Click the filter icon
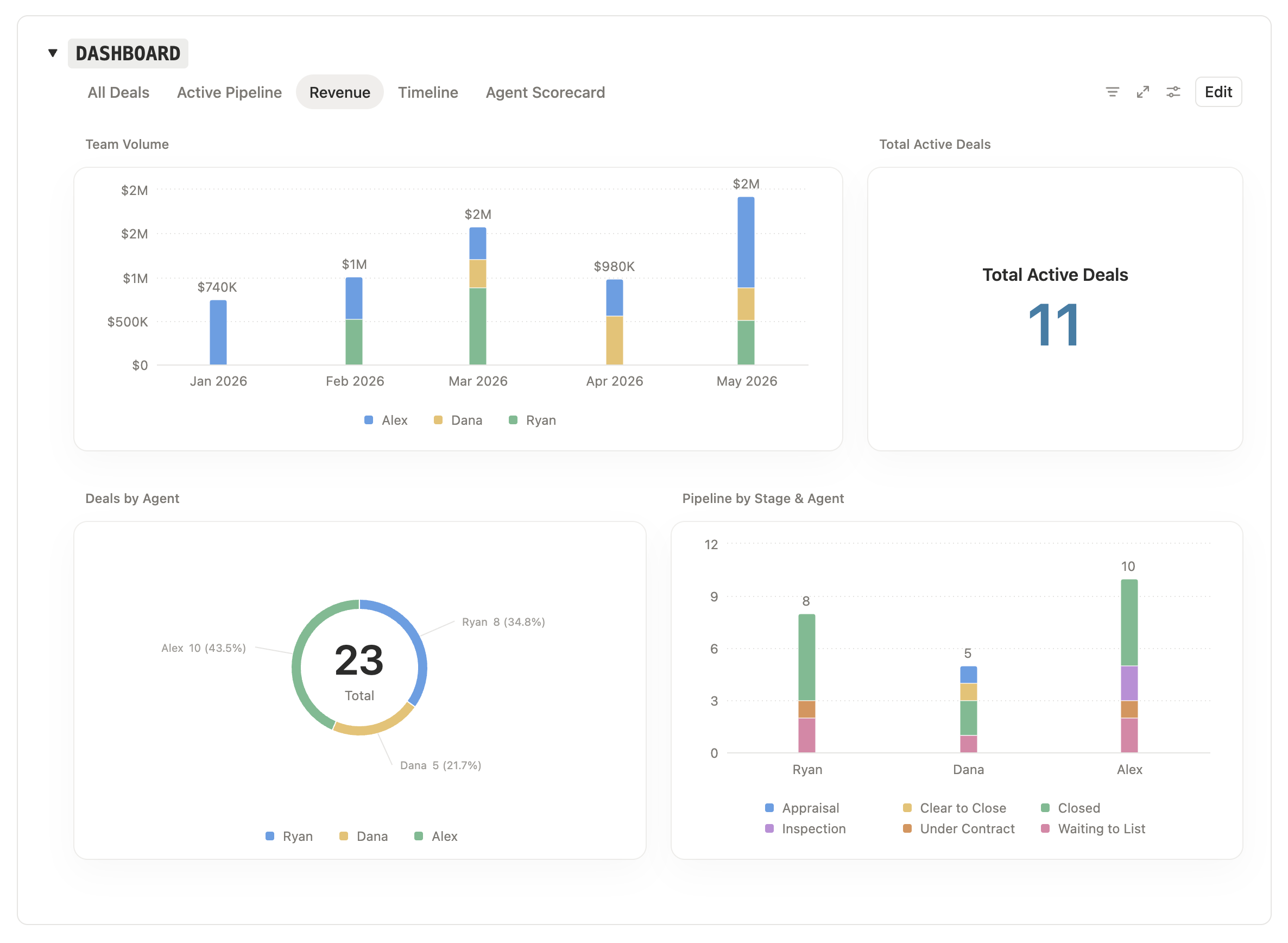The image size is (1288, 943). click(x=1112, y=92)
